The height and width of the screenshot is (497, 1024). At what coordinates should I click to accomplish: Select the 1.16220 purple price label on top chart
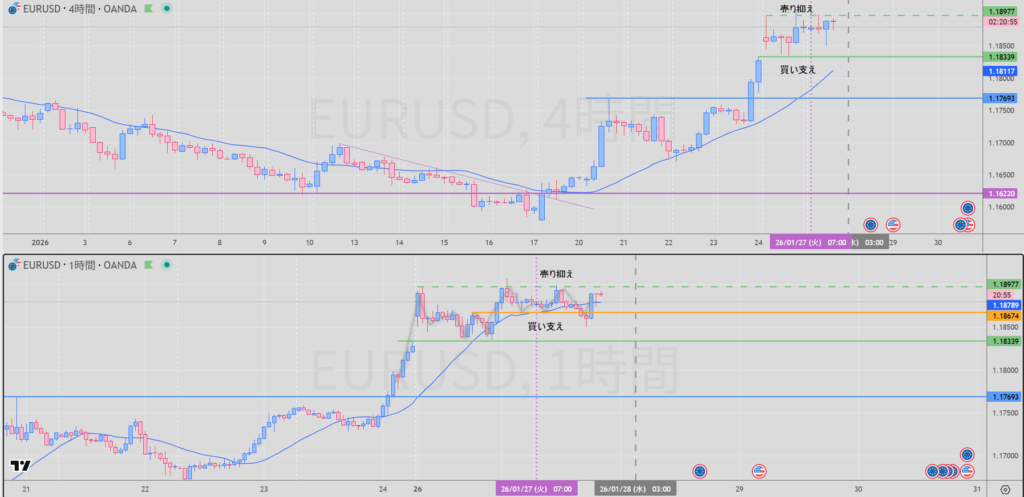[1001, 193]
